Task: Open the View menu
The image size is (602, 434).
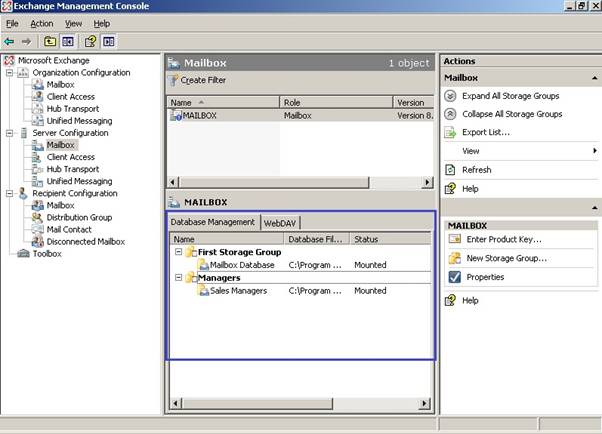Action: click(x=73, y=23)
